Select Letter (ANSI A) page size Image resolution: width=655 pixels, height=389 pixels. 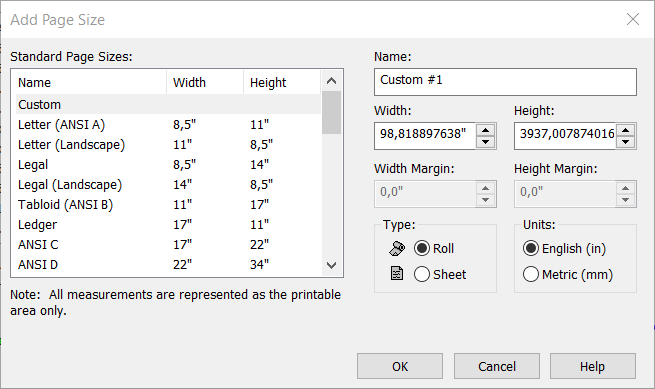[x=168, y=125]
